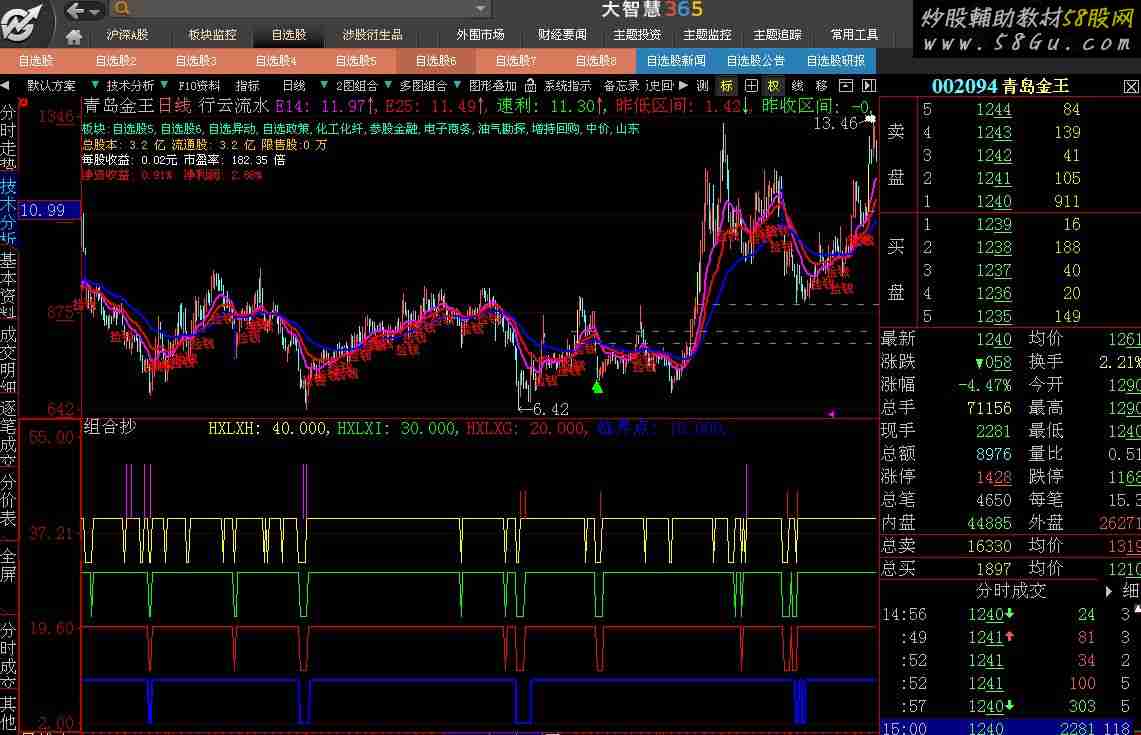Open the 自选股 menu
Screen dimensions: 1141x735
click(289, 35)
